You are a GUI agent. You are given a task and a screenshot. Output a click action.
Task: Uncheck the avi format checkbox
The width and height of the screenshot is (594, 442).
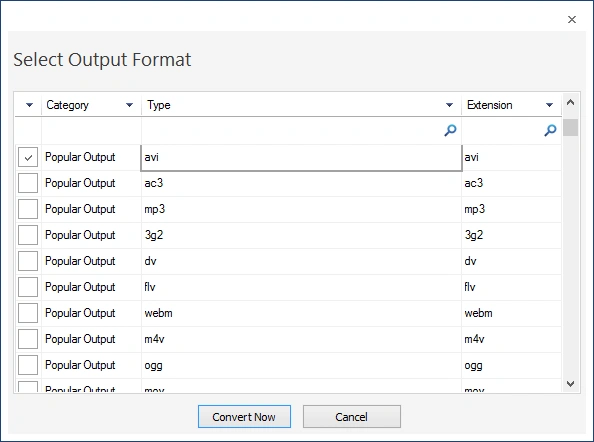(28, 157)
